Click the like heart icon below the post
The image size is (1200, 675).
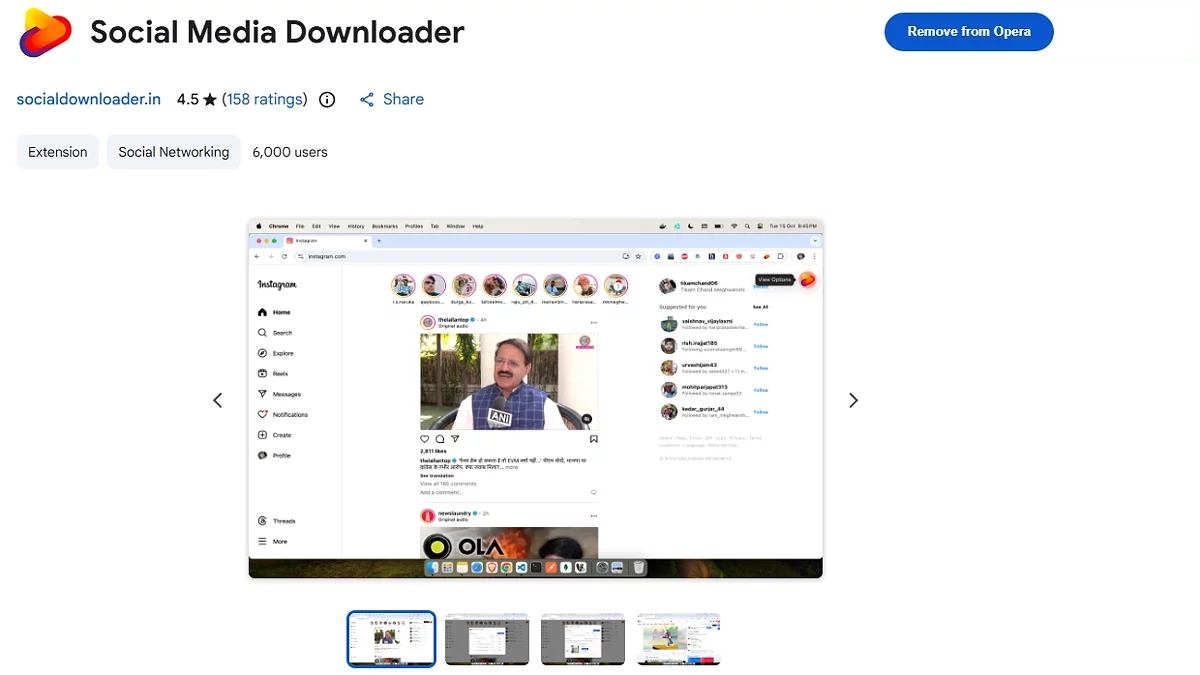point(424,438)
